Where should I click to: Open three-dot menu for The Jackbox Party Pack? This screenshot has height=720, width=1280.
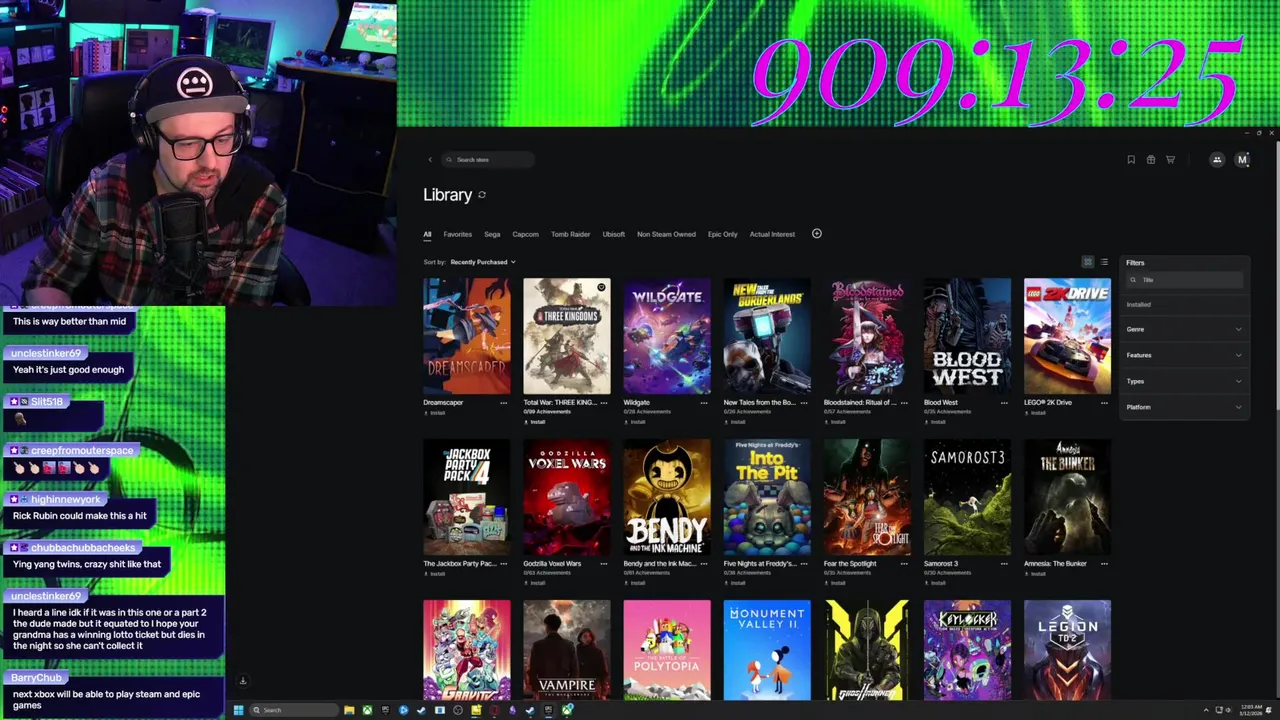pyautogui.click(x=503, y=564)
